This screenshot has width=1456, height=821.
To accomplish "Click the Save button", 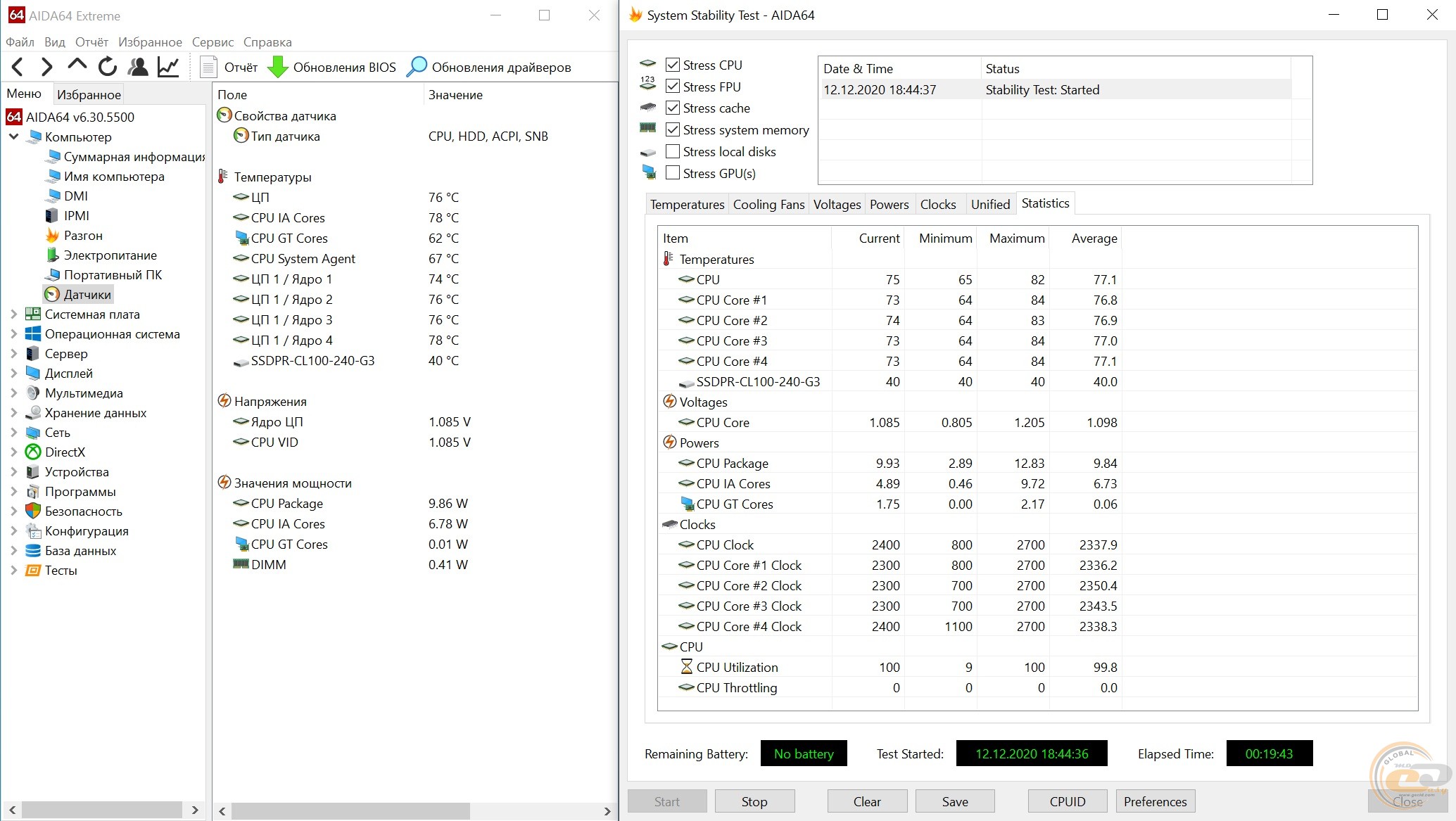I will pos(955,801).
